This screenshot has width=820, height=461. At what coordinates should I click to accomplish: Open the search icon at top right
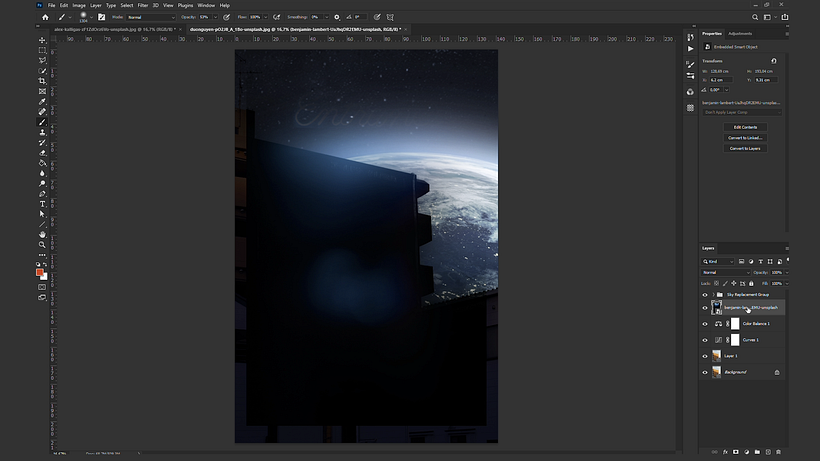point(755,17)
